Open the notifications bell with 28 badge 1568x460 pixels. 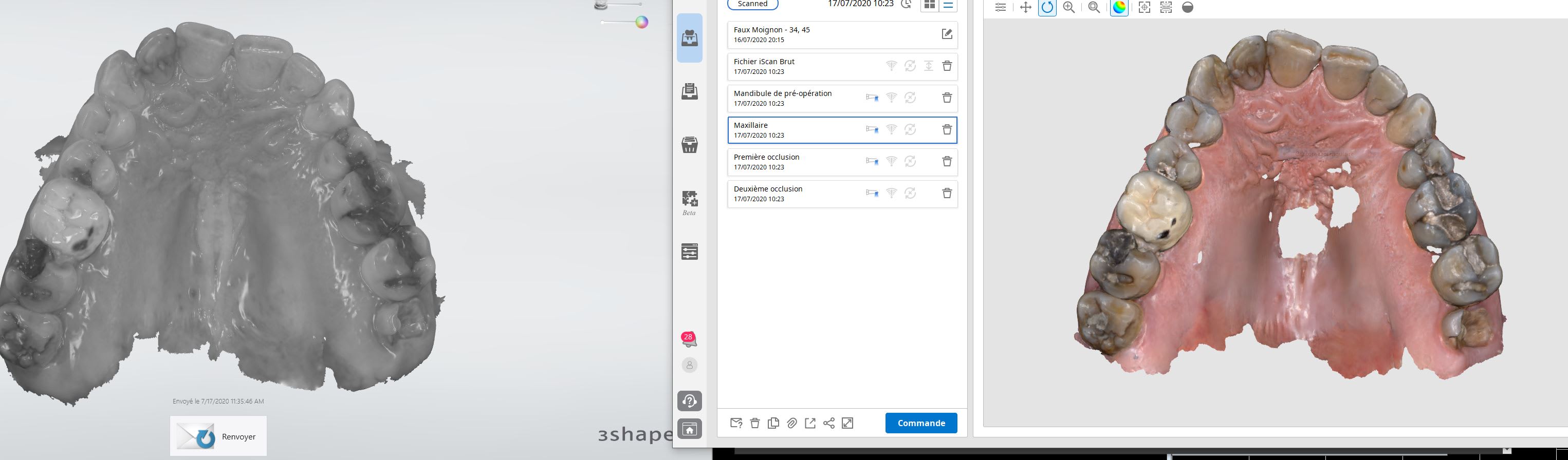[x=689, y=340]
